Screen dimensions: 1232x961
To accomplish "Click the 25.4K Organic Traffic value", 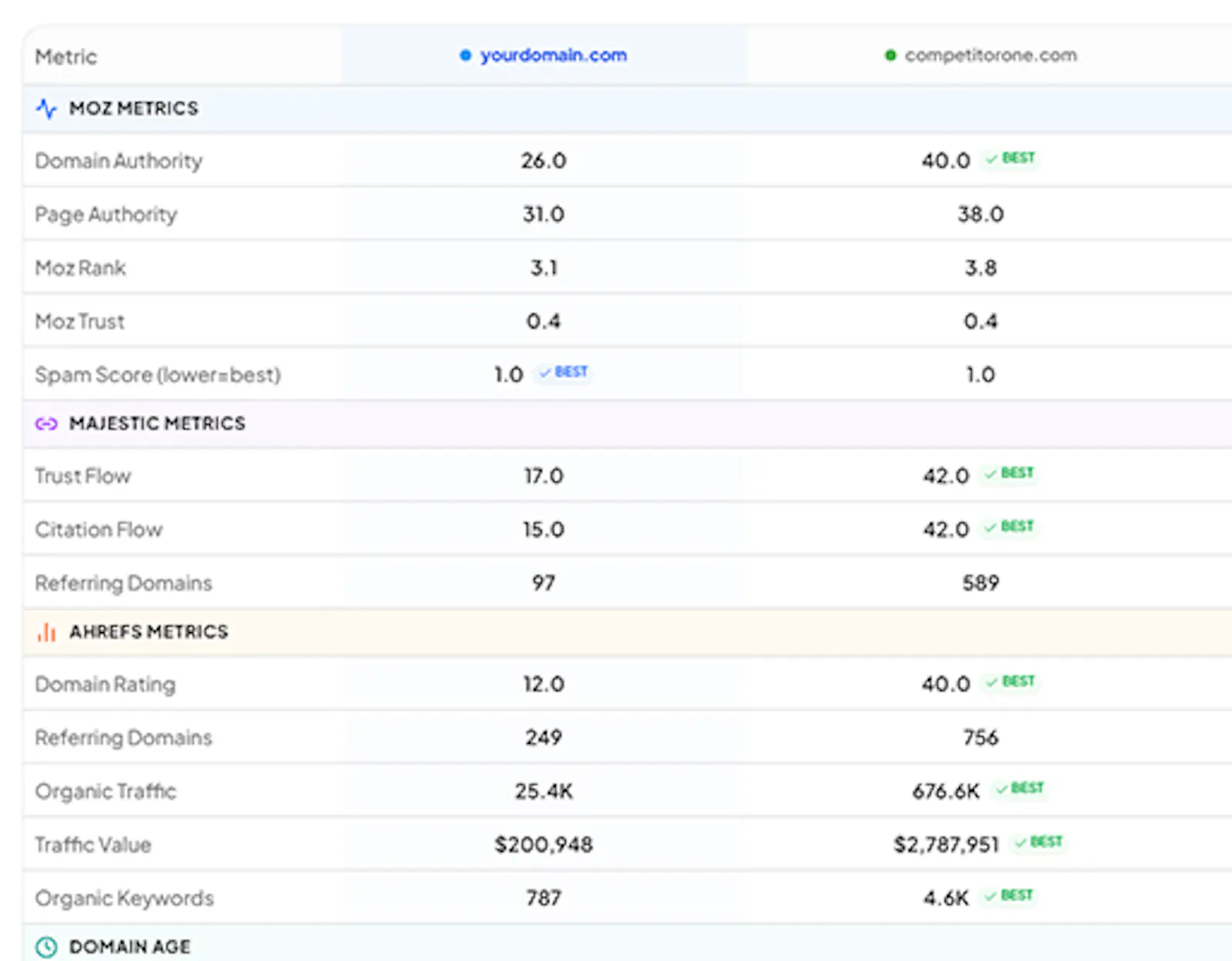I will 544,792.
